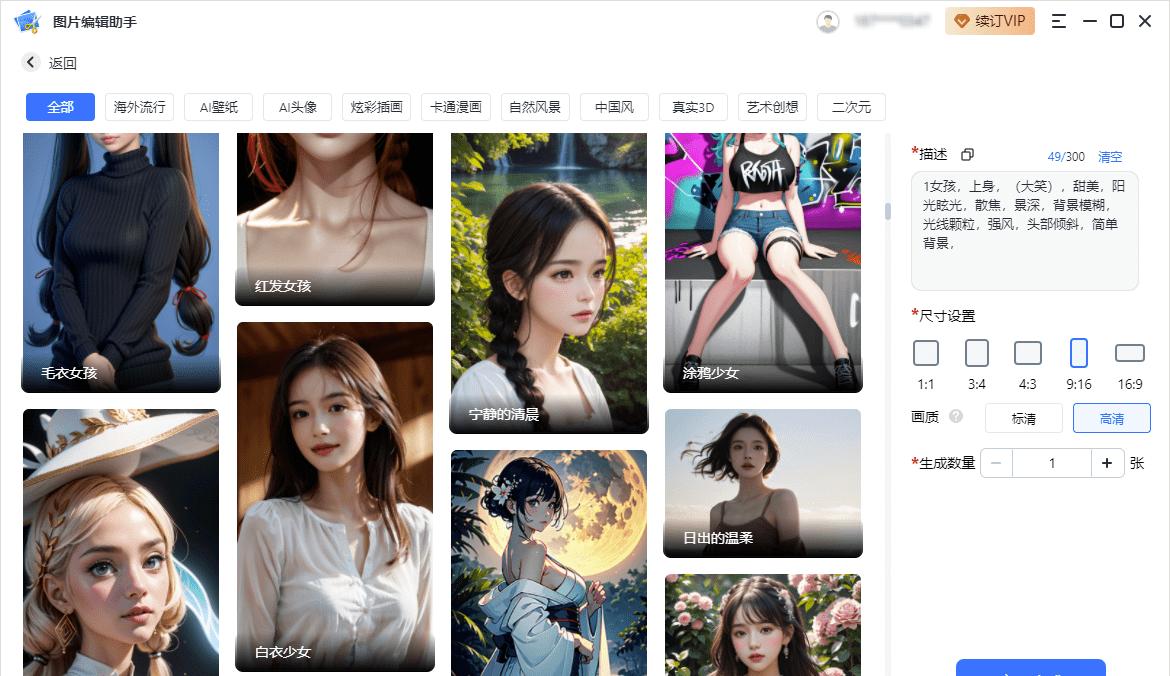
Task: Click the 49/300 character counter
Action: coord(1066,157)
